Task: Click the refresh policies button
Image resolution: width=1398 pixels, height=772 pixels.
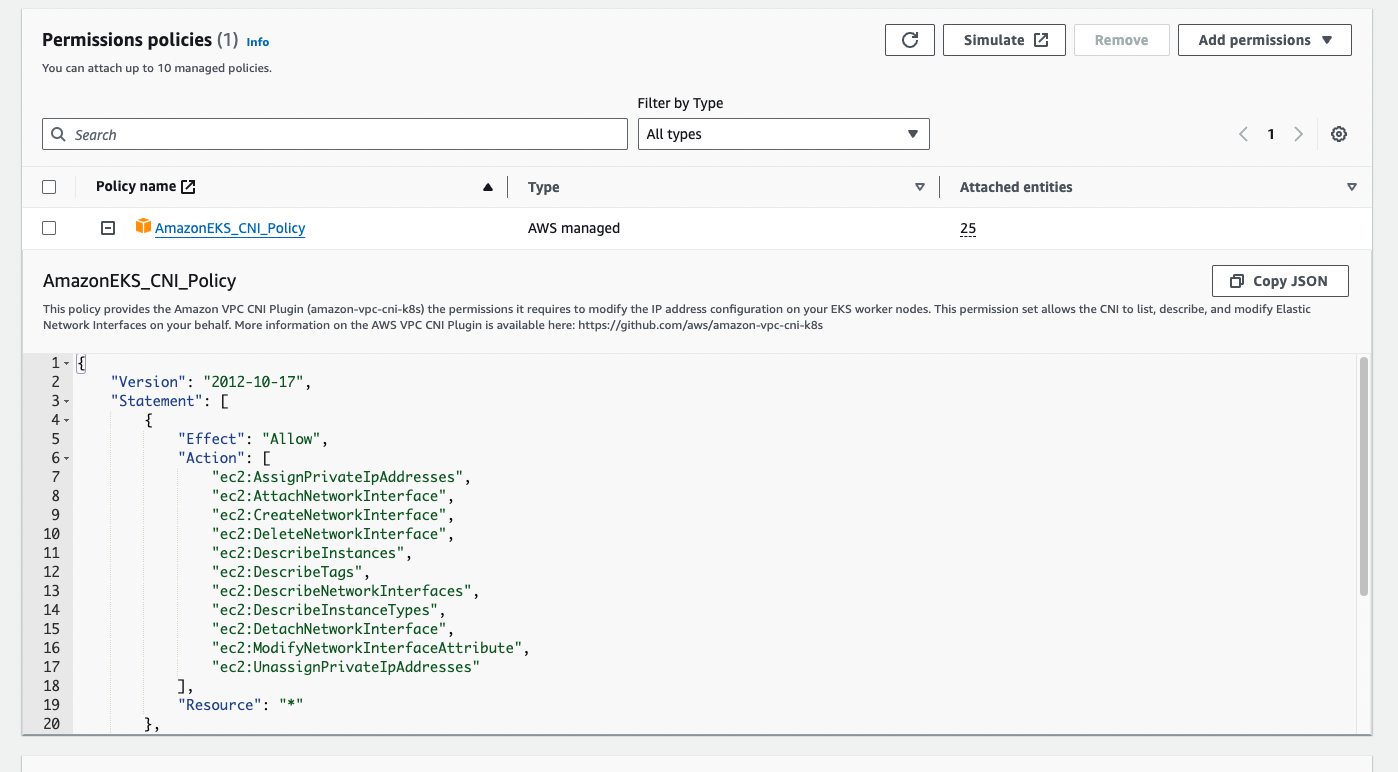Action: (x=909, y=40)
